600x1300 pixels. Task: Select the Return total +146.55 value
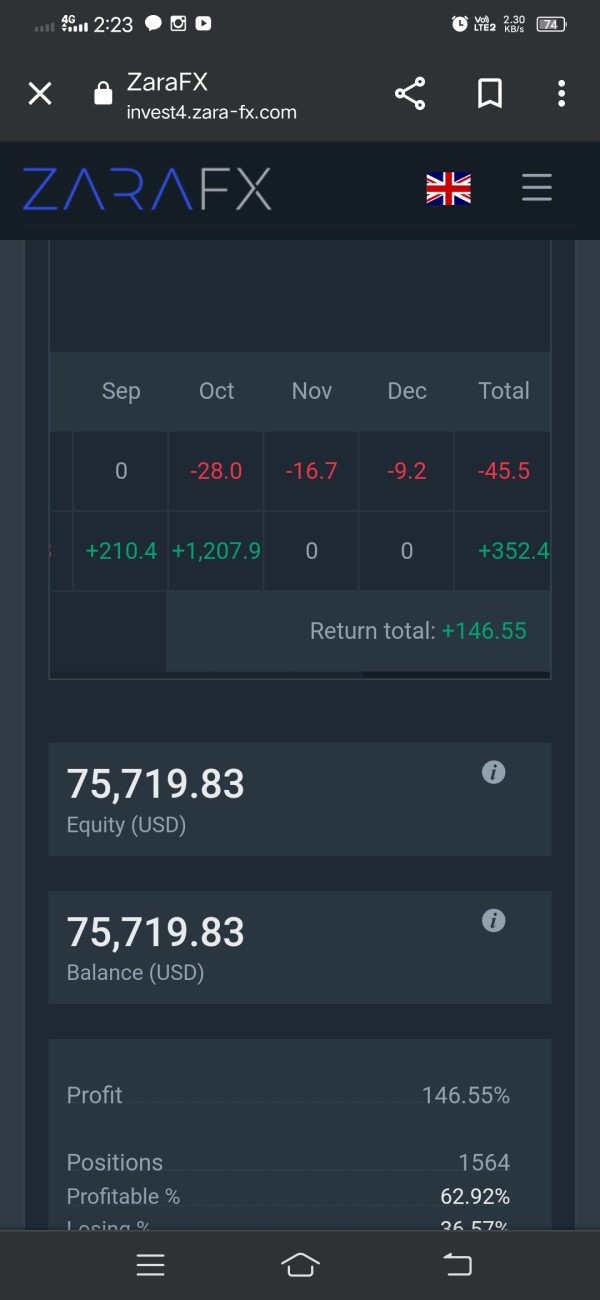click(484, 631)
